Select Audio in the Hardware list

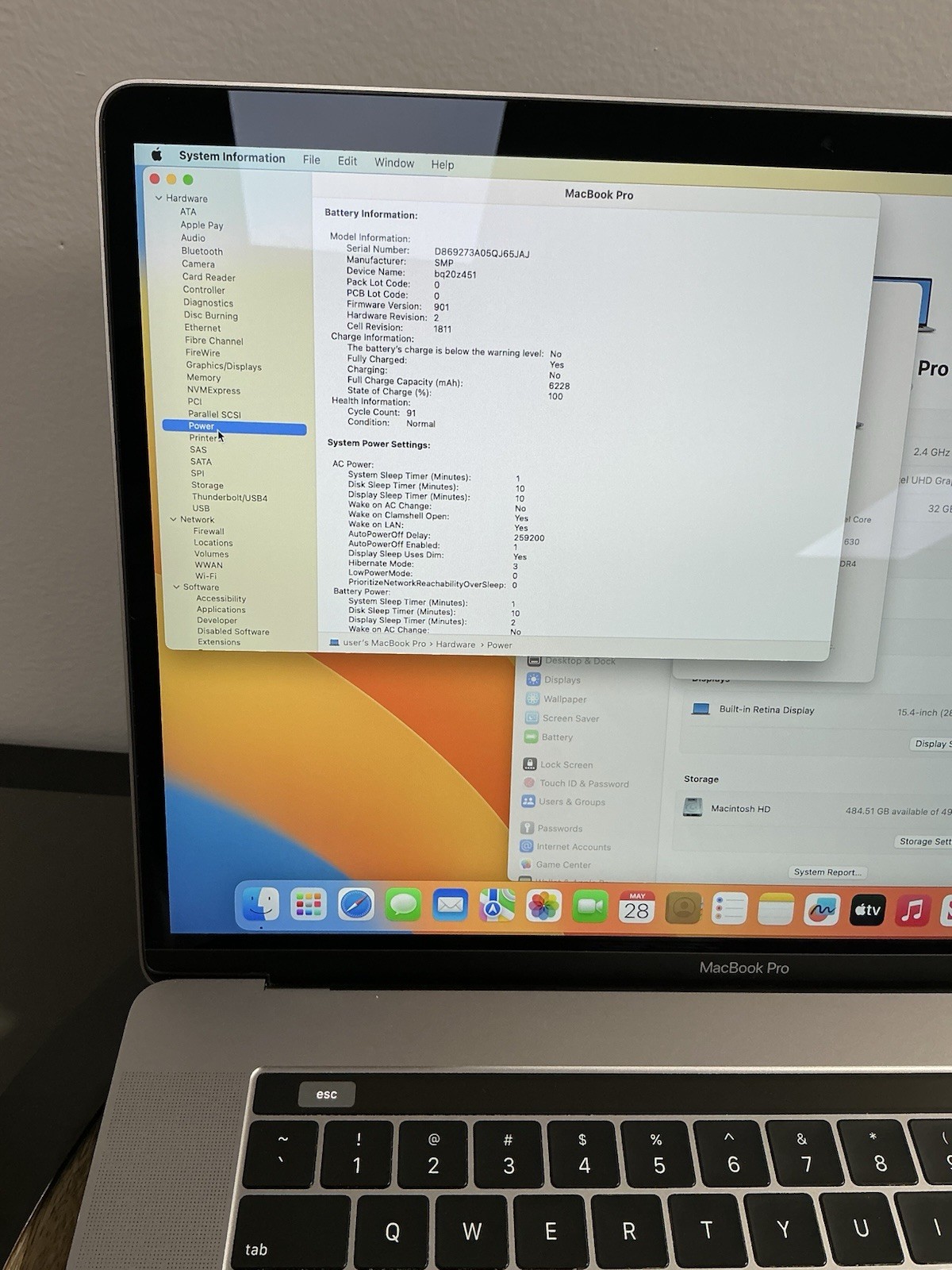[193, 237]
